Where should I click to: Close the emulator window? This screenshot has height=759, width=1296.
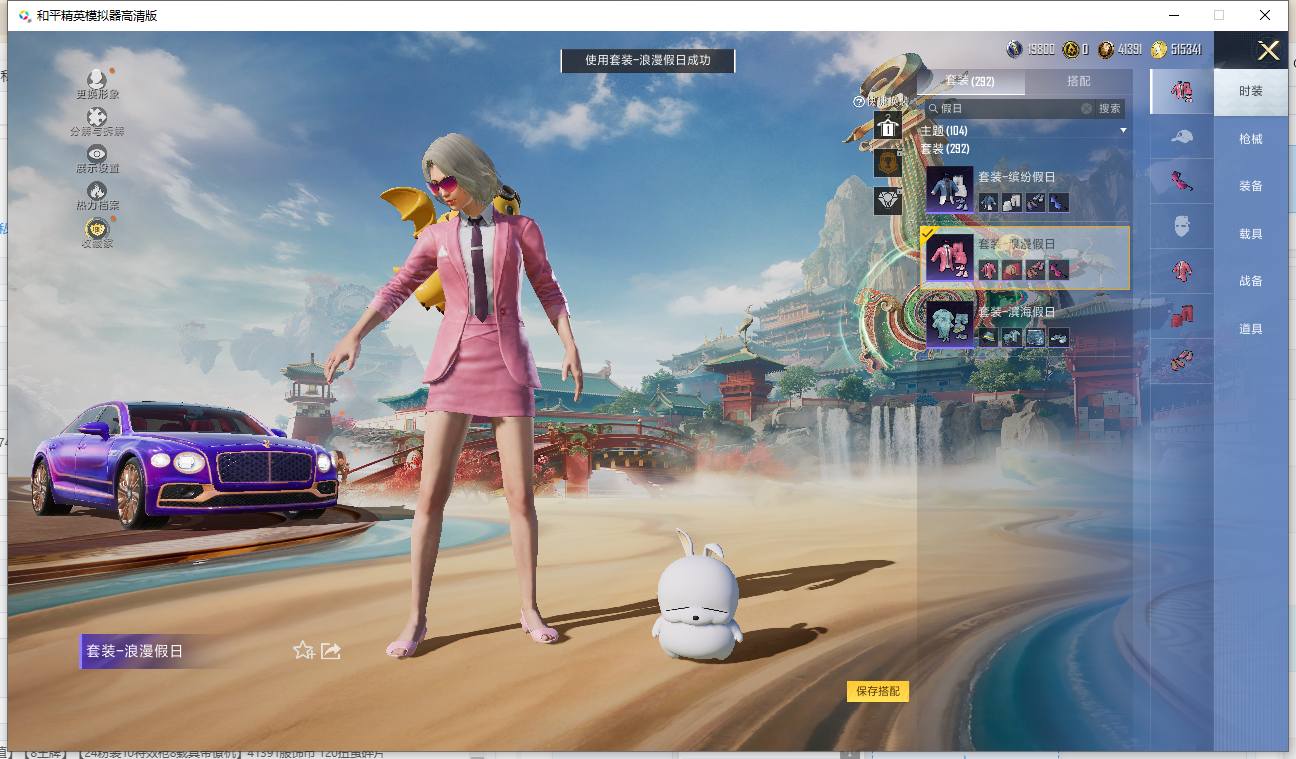[x=1266, y=15]
